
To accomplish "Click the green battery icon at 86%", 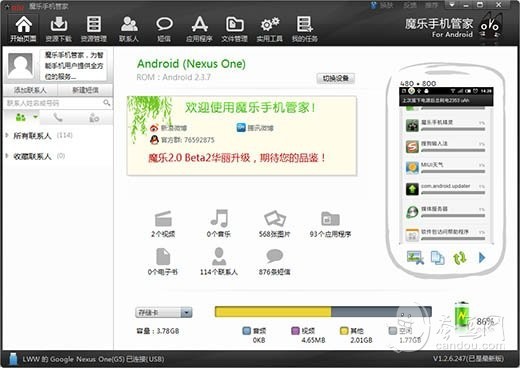I will (x=462, y=315).
